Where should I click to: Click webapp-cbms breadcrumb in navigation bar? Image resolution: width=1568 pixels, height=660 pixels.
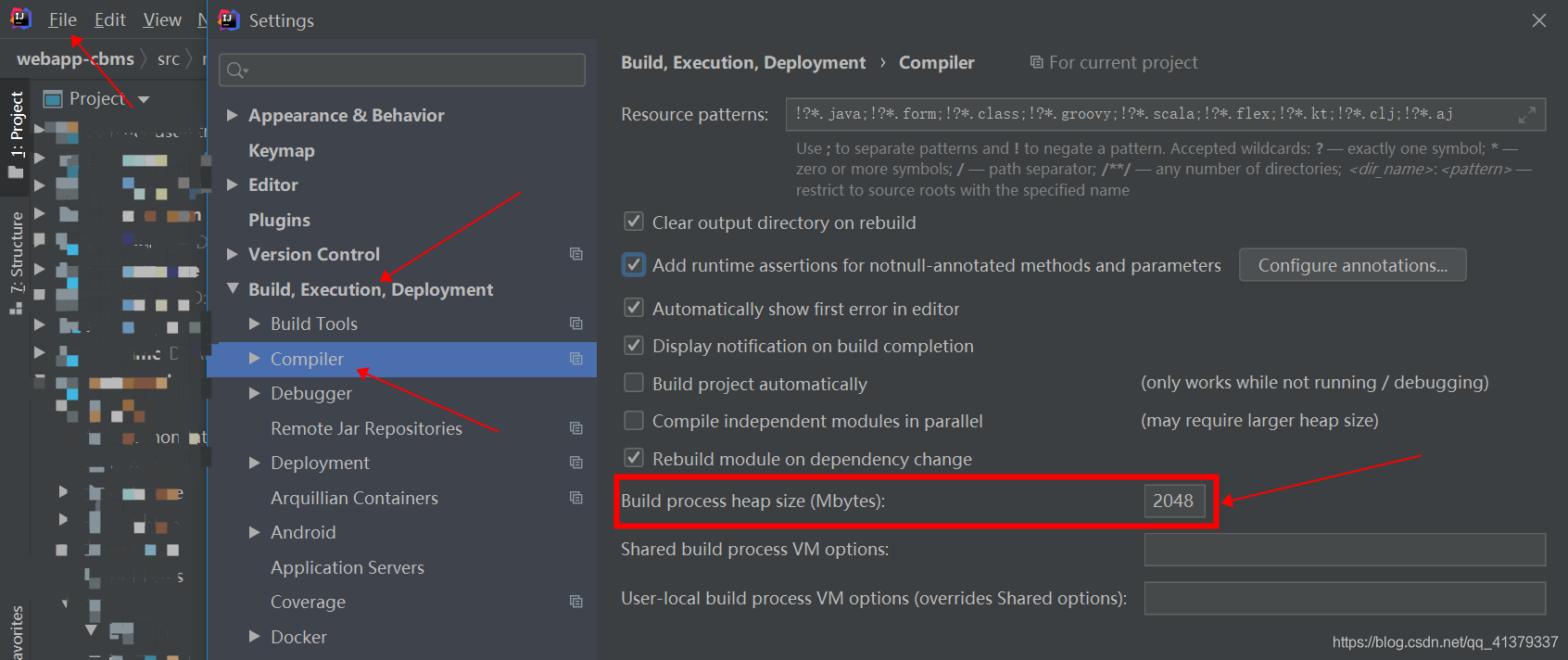(75, 59)
